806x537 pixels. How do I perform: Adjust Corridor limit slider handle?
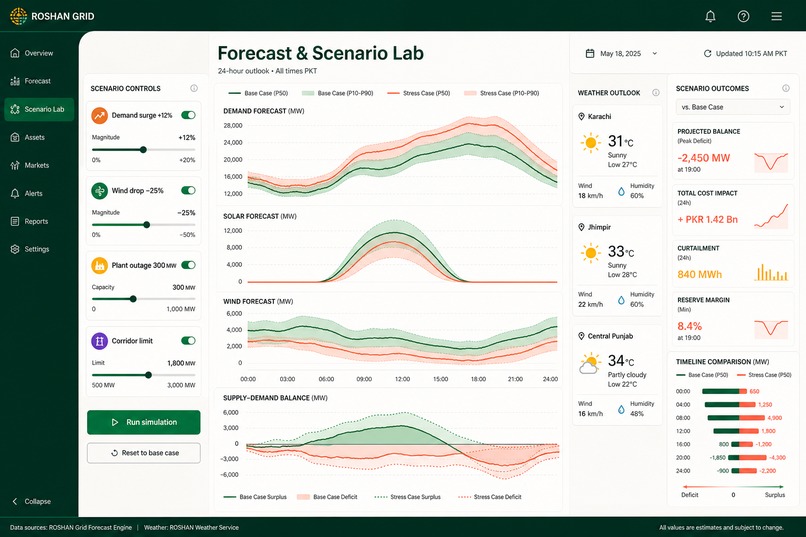point(149,375)
